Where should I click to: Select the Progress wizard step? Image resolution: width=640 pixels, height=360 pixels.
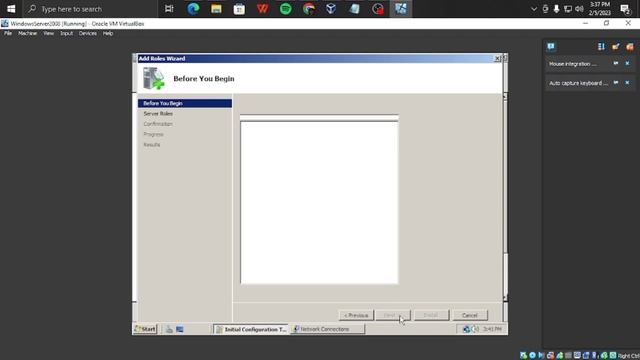[153, 134]
